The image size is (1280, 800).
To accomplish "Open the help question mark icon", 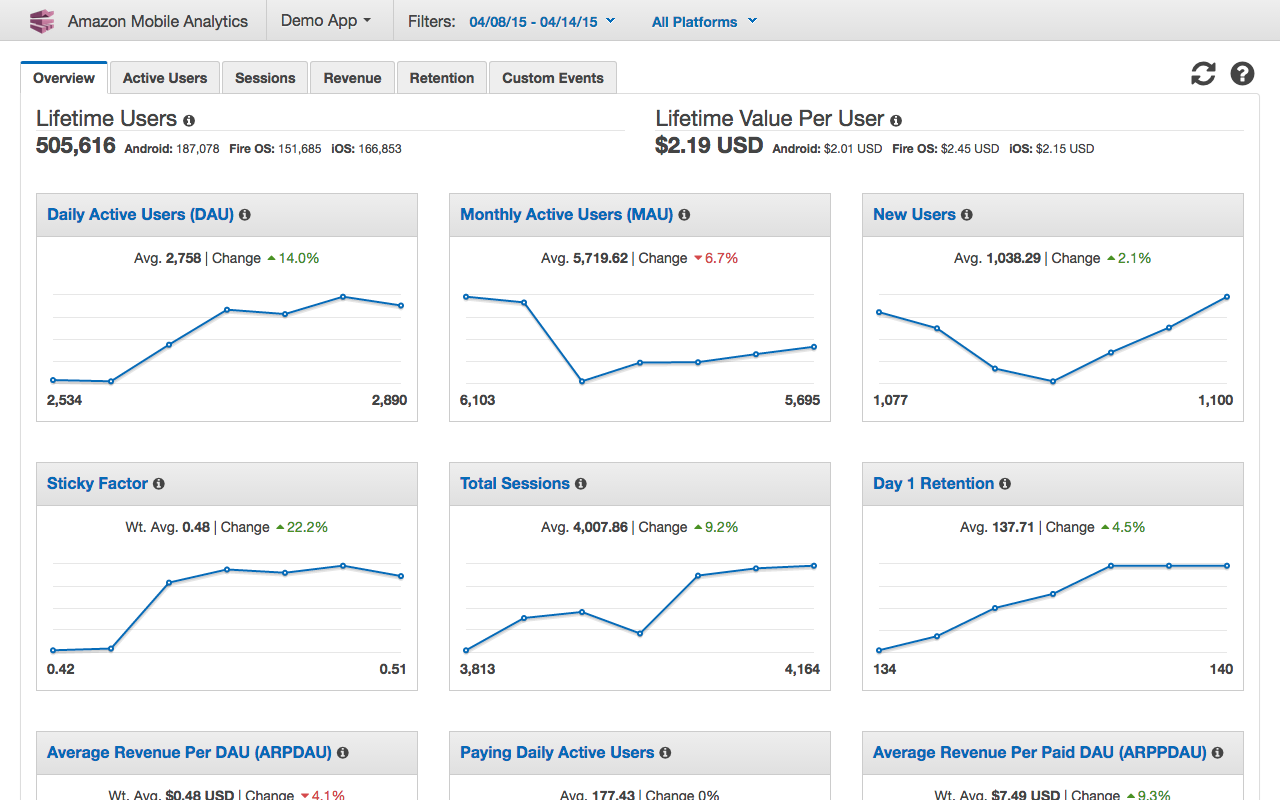I will (1242, 73).
